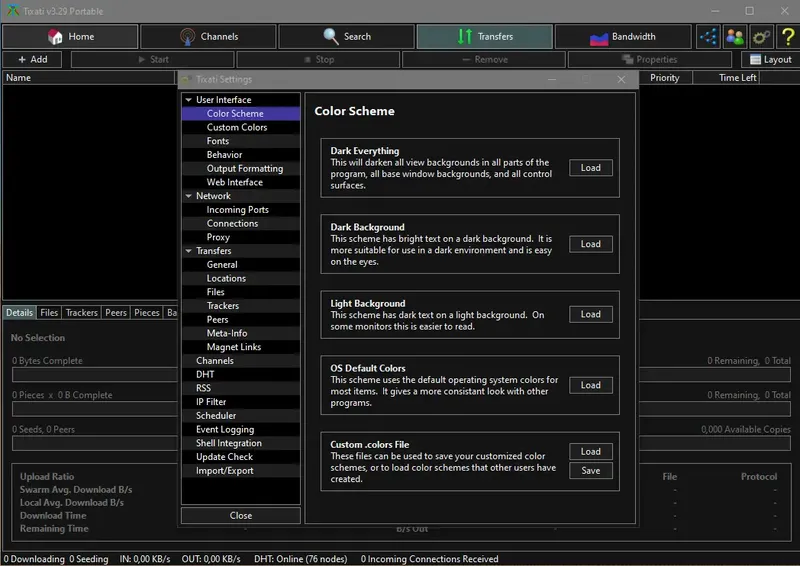Image resolution: width=800 pixels, height=566 pixels.
Task: Switch to the Search view
Action: [346, 37]
